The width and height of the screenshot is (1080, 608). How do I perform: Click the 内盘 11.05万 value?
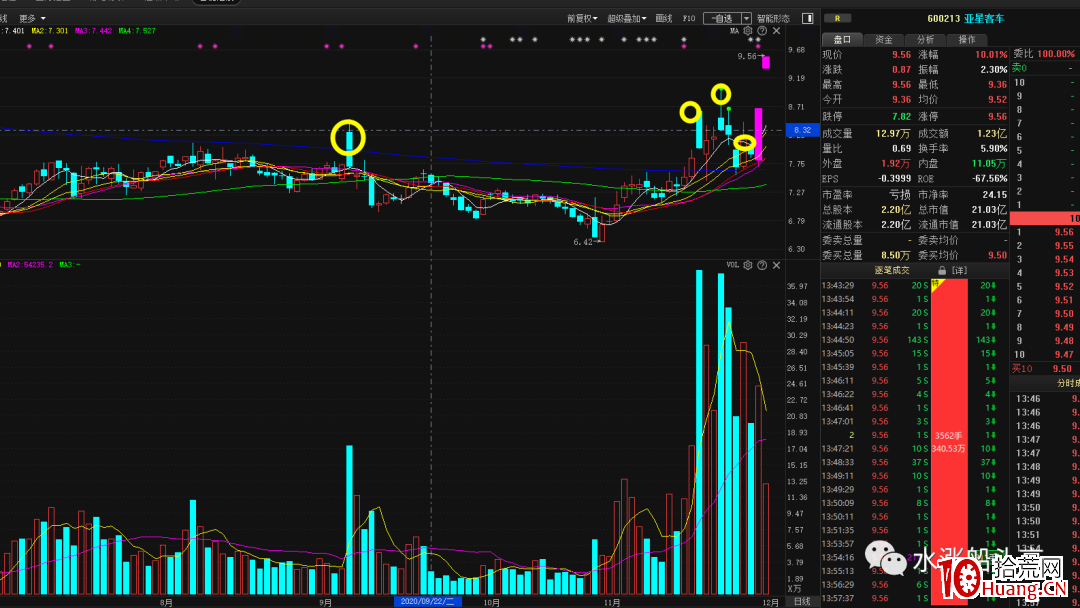(x=989, y=164)
